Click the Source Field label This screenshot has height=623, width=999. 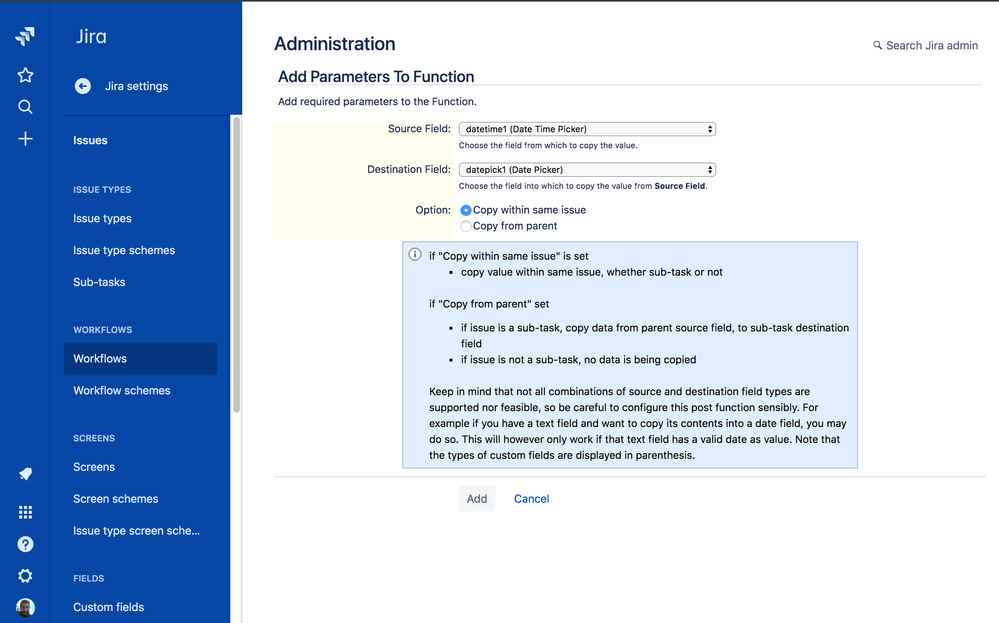point(419,129)
